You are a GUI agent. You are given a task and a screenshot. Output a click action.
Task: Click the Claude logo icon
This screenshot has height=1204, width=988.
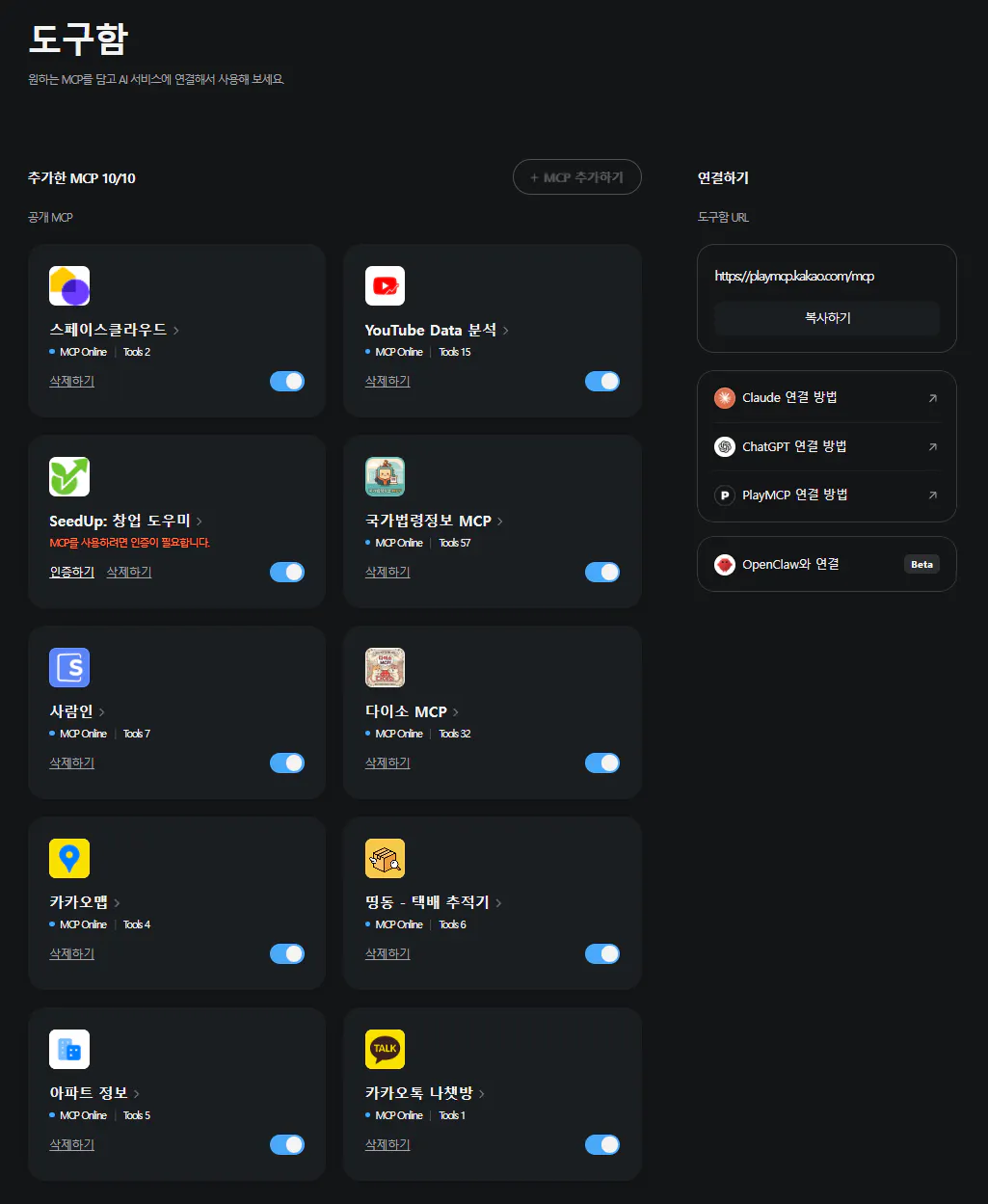pos(725,398)
